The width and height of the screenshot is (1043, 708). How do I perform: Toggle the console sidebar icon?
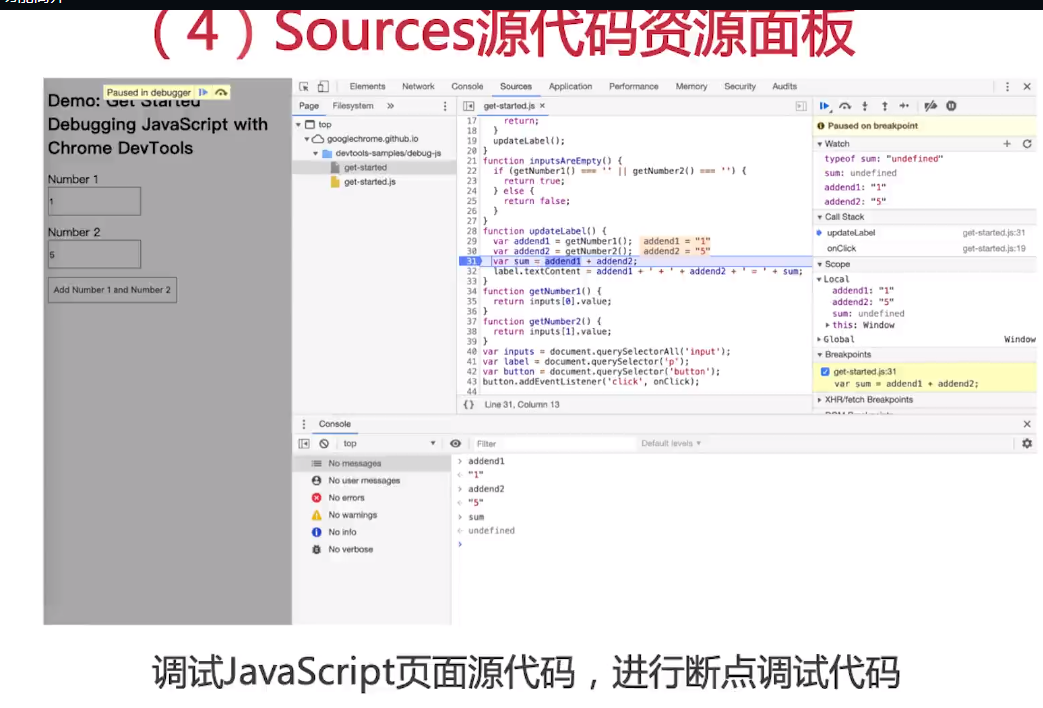tap(304, 444)
